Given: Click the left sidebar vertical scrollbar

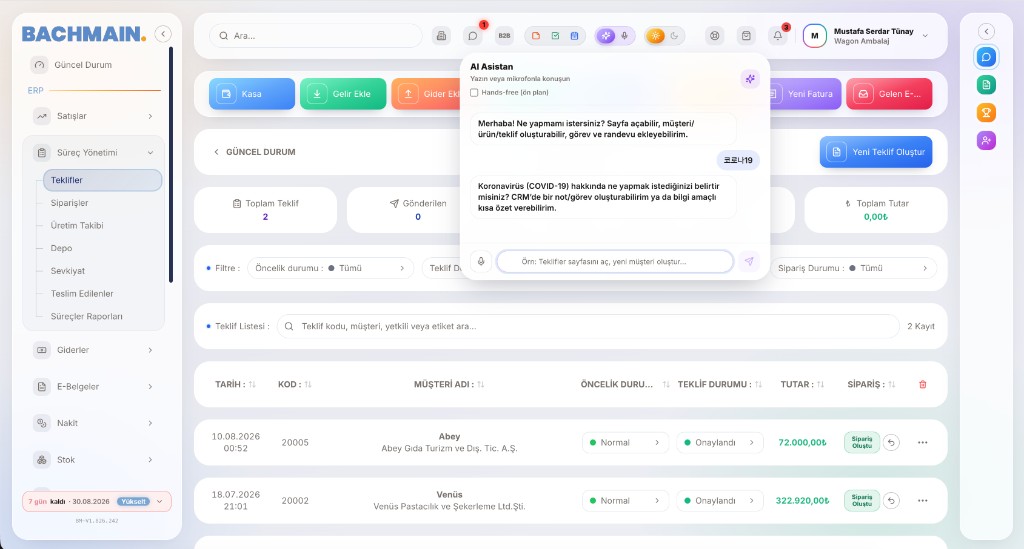Looking at the screenshot, I should (171, 165).
